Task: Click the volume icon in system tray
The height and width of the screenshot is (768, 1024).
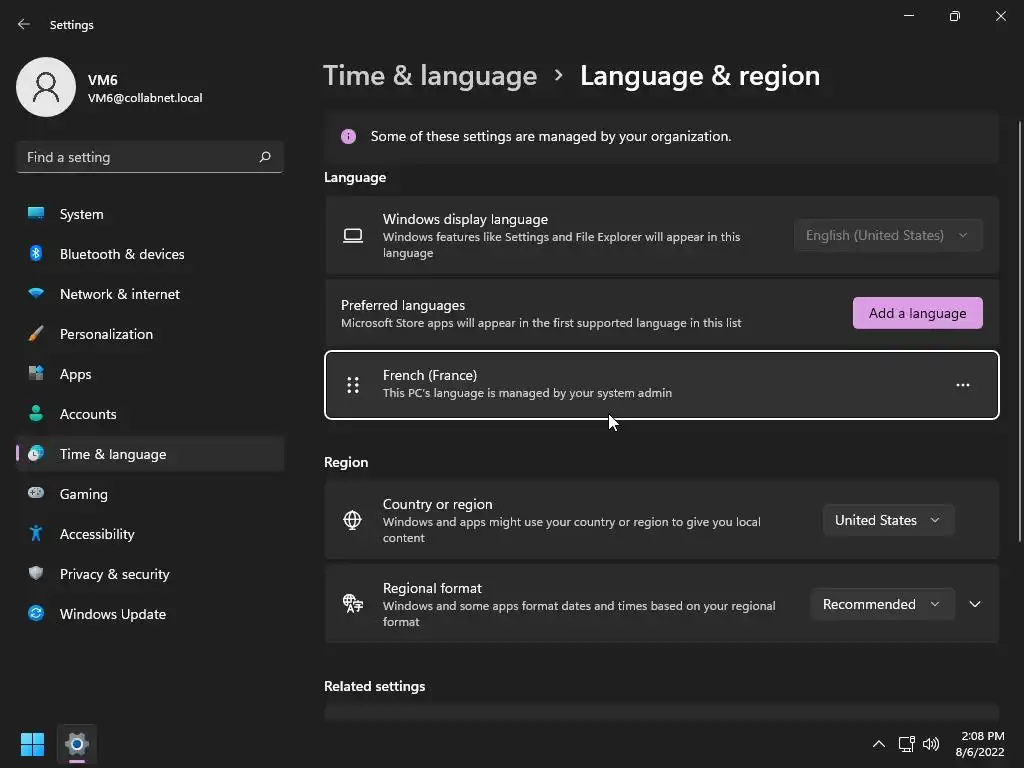Action: [x=931, y=744]
